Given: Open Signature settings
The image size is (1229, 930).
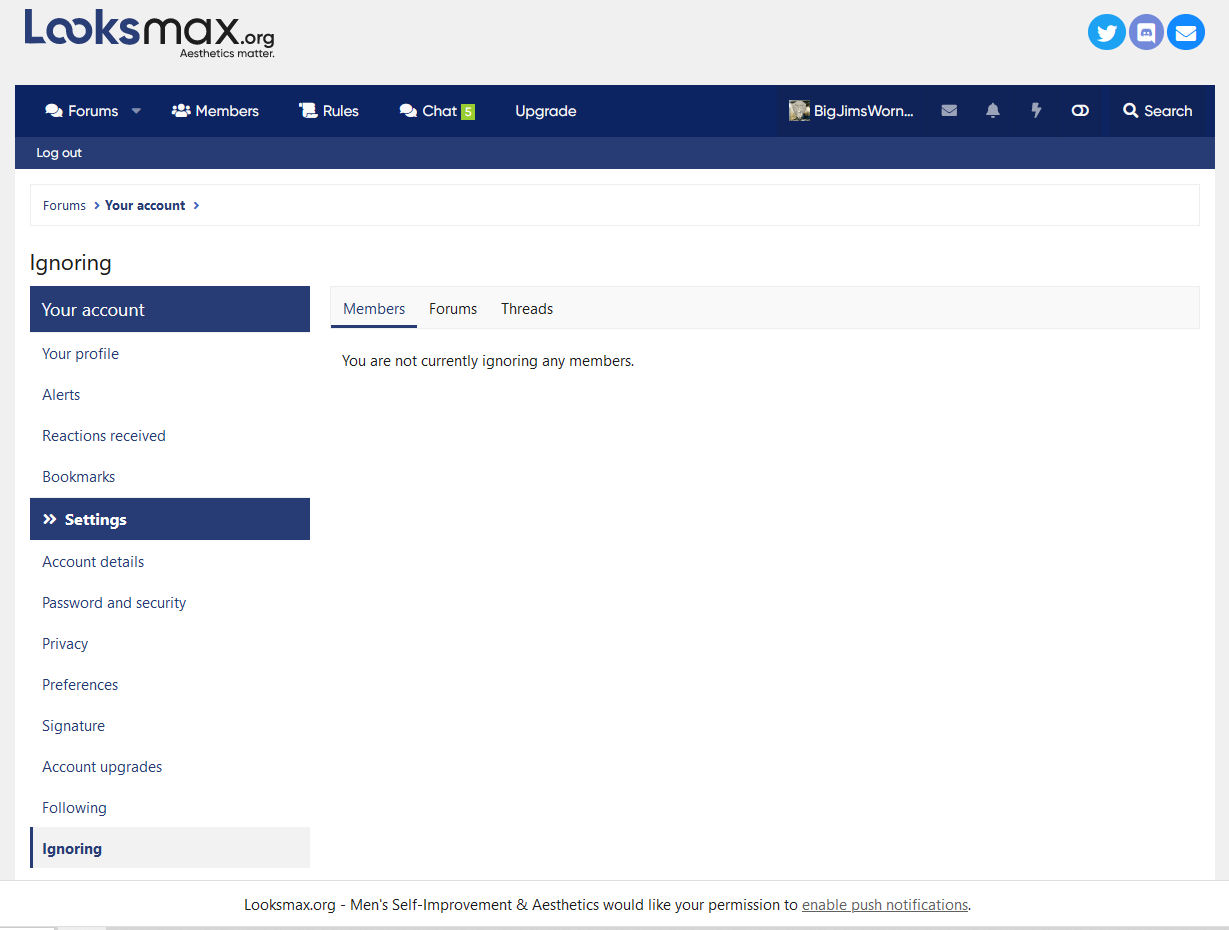Looking at the screenshot, I should [170, 726].
